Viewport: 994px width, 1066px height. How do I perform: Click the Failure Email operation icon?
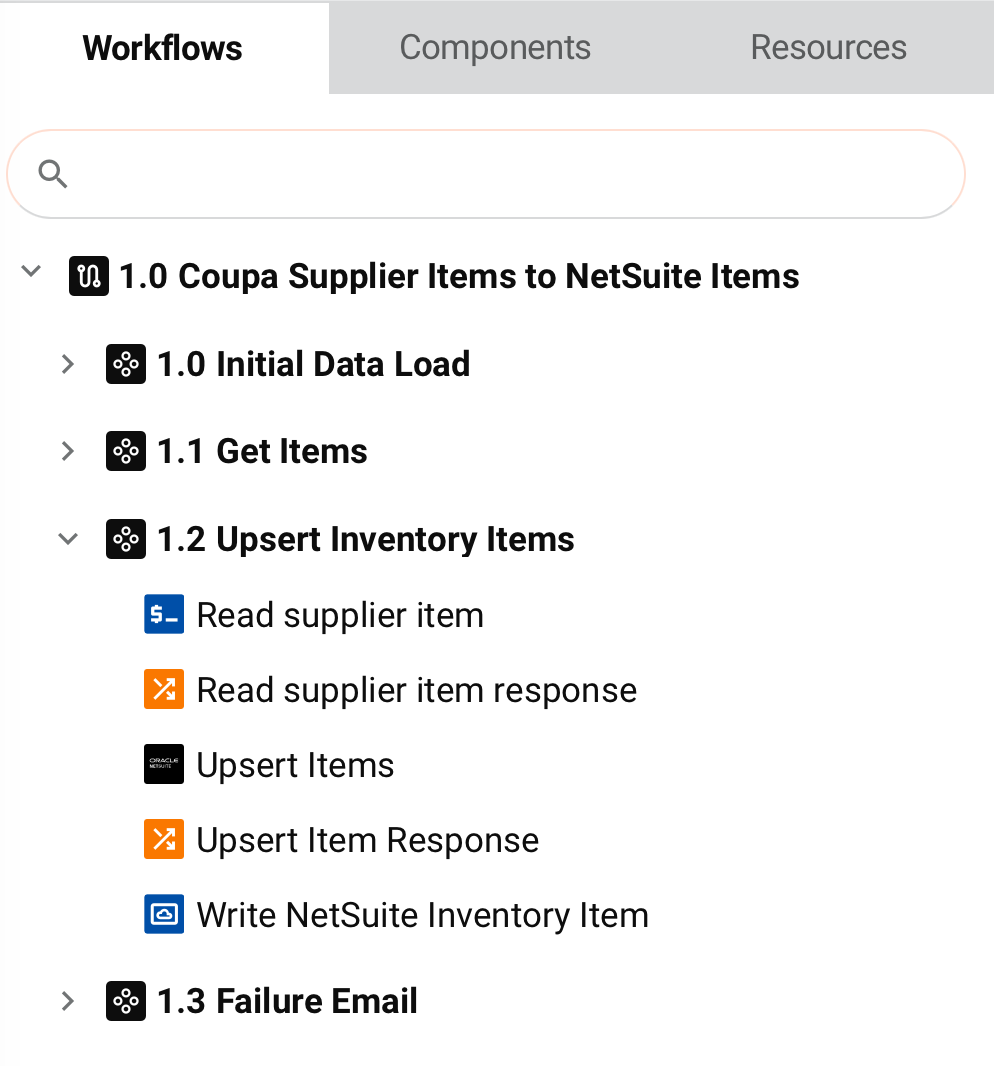pos(126,1001)
